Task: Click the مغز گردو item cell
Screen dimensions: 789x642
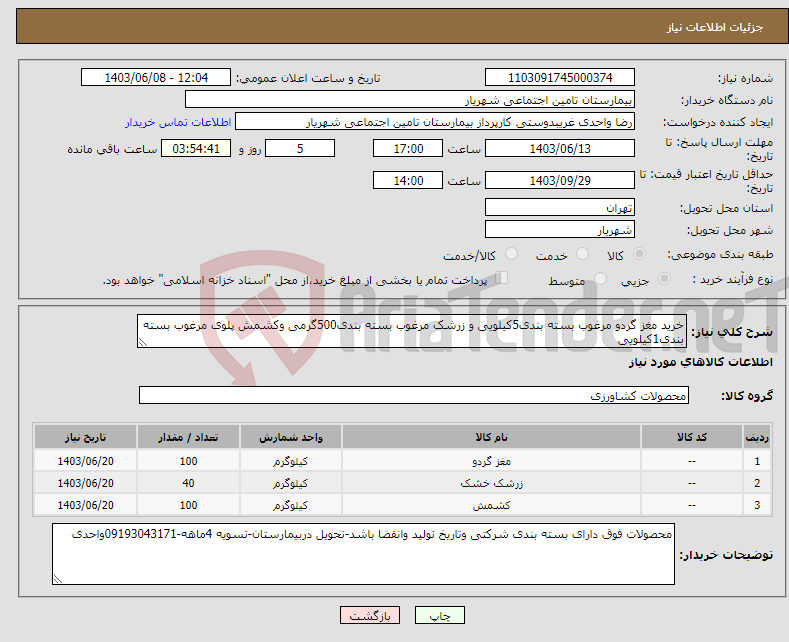Action: pos(491,461)
